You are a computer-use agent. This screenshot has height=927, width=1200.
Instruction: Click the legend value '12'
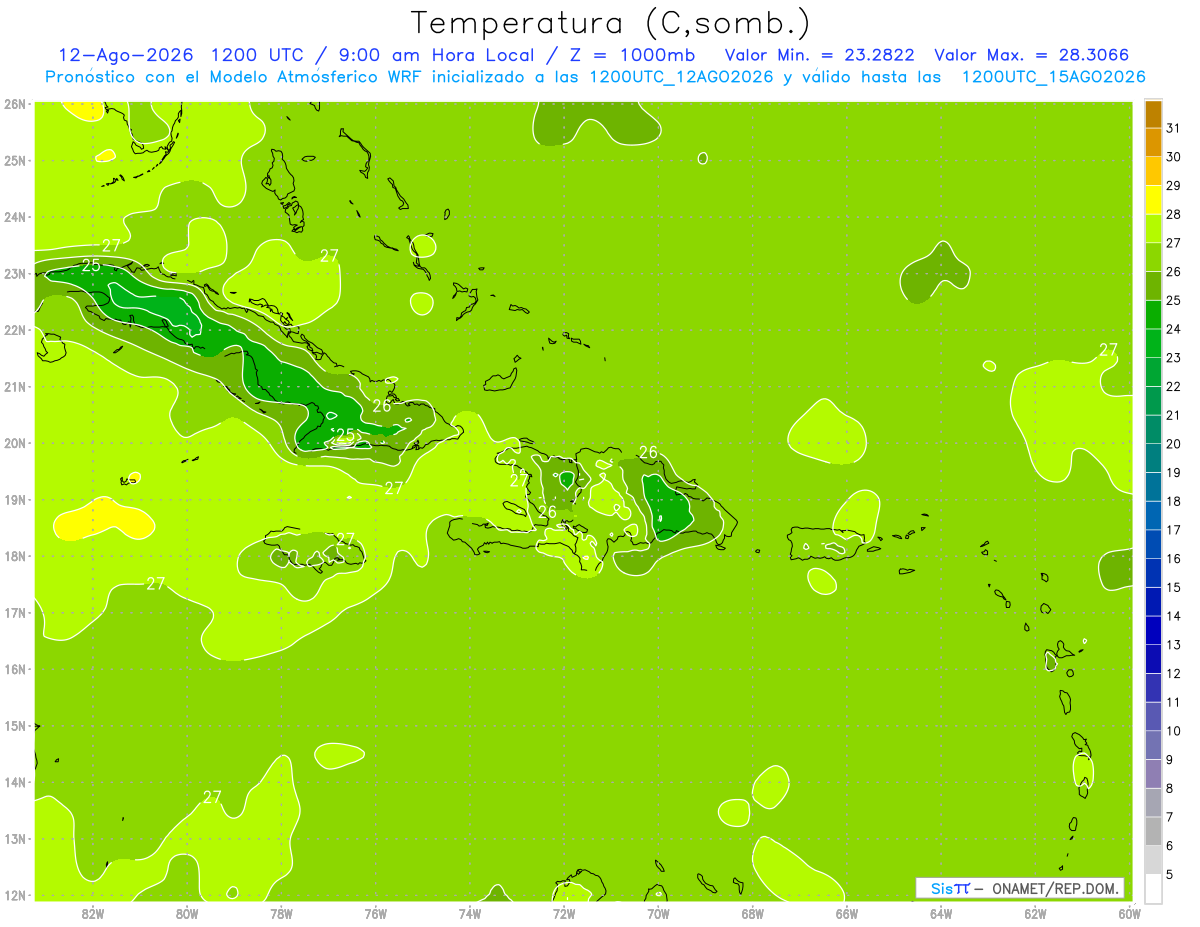(1174, 673)
